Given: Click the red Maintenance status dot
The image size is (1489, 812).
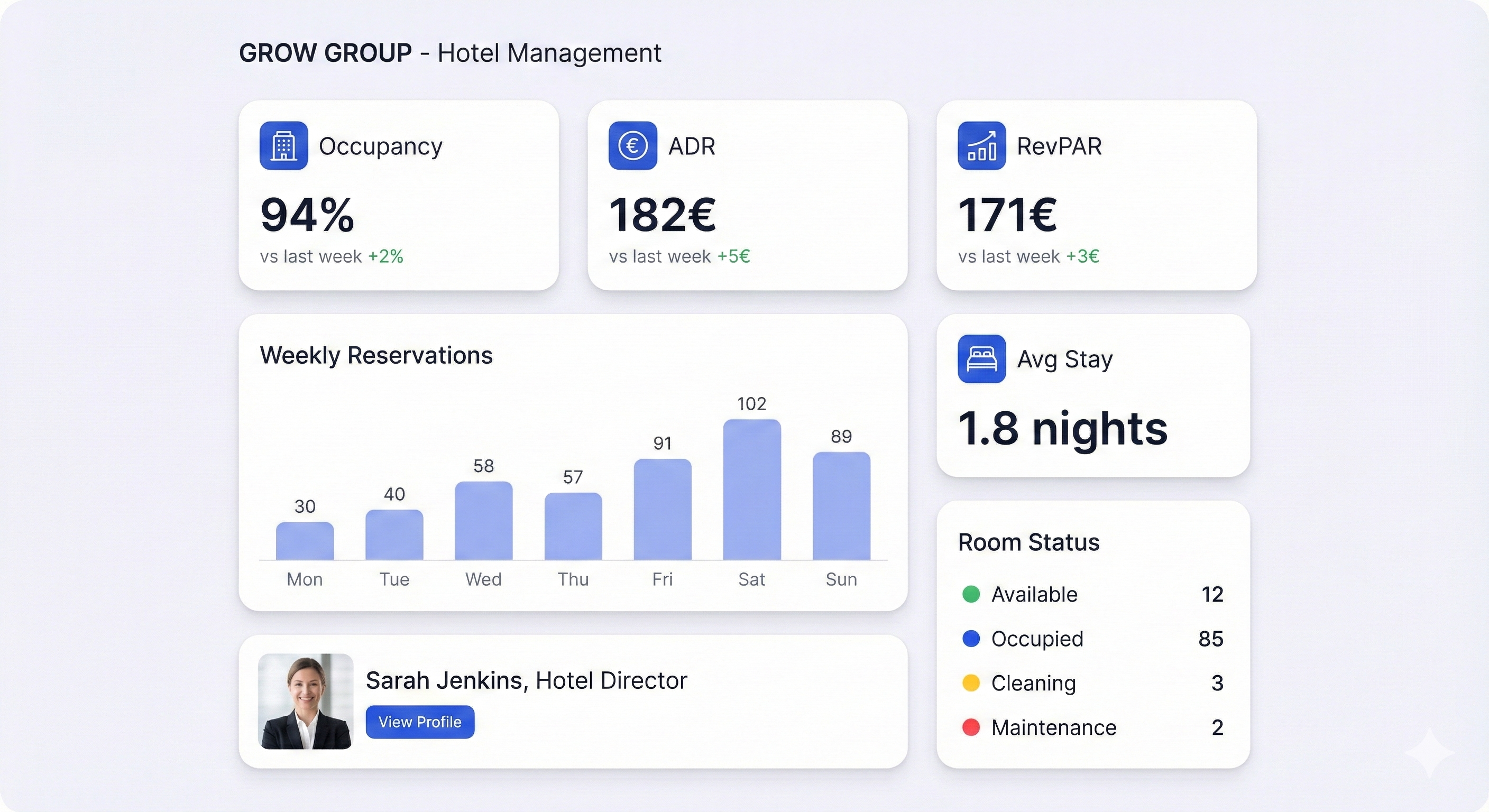Looking at the screenshot, I should point(971,727).
